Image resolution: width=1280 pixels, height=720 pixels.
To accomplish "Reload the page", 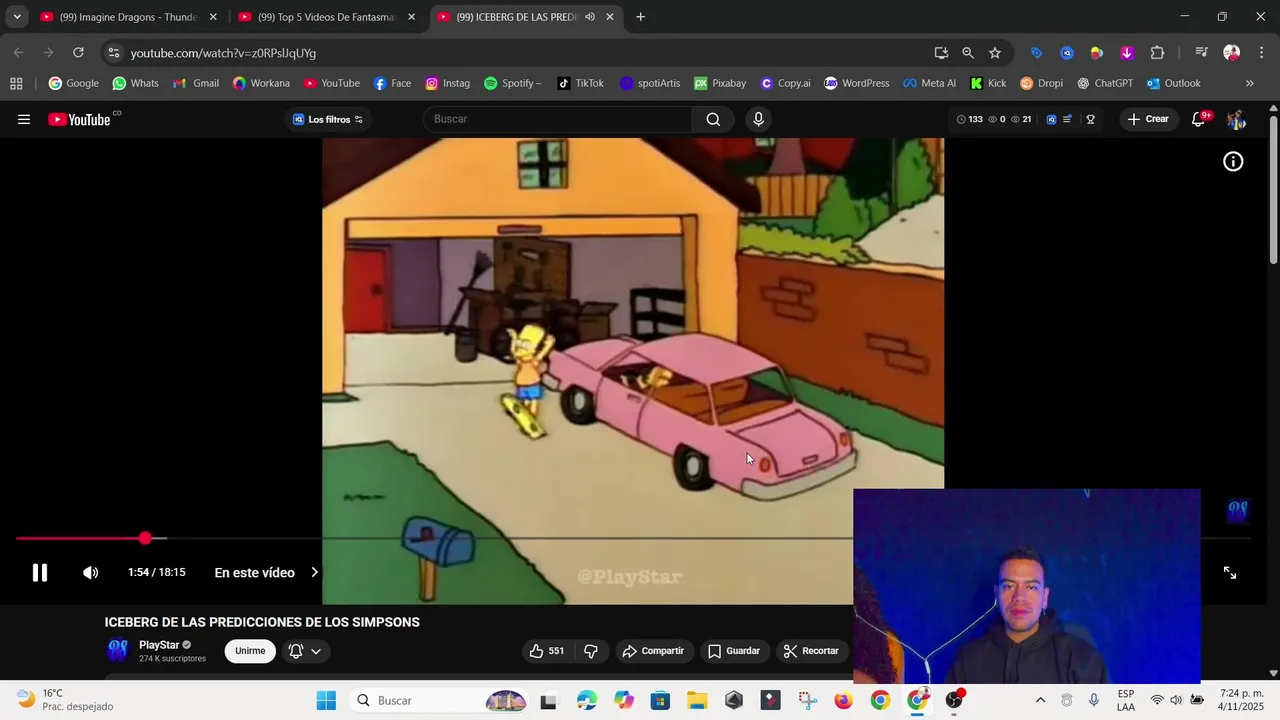I will (x=78, y=53).
